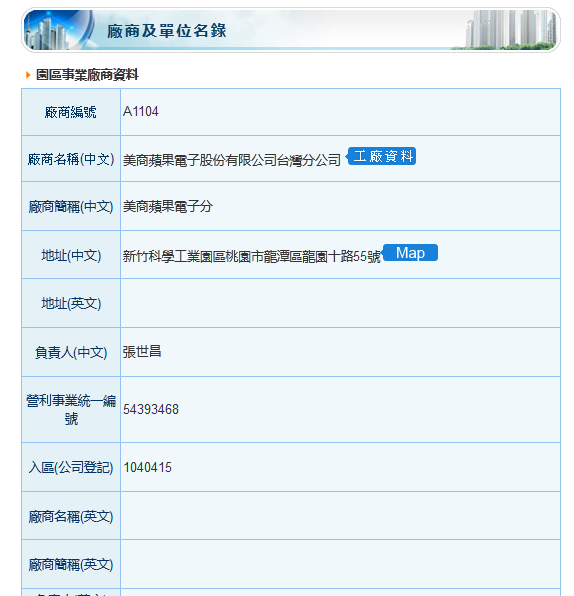
Task: Click the 廠商名稱(中文) row label
Action: click(71, 159)
